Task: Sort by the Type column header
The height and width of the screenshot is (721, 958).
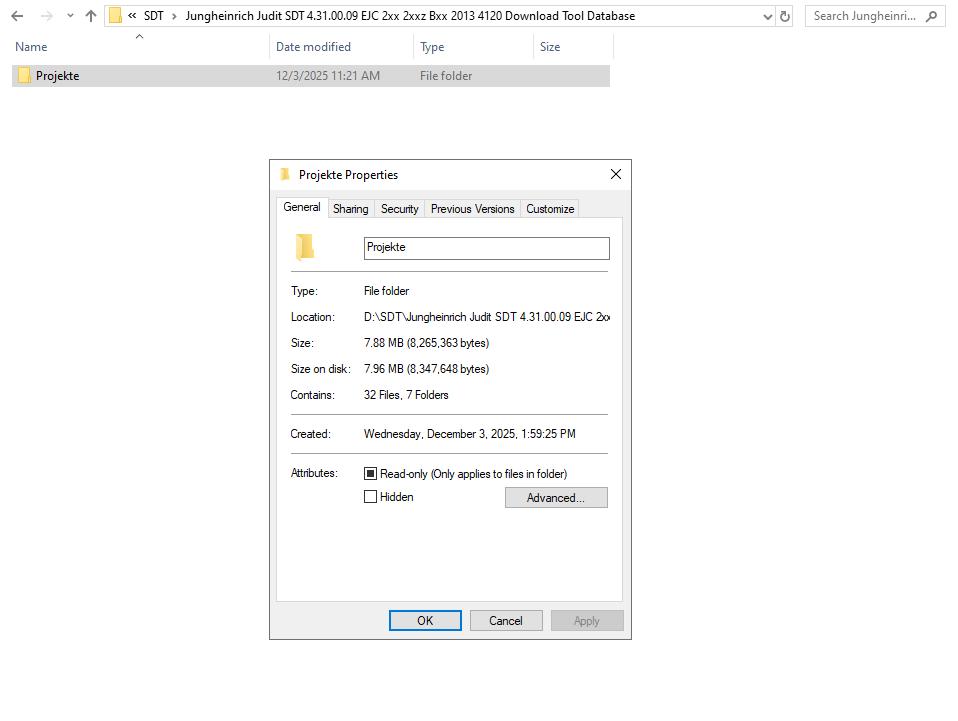Action: pyautogui.click(x=432, y=47)
